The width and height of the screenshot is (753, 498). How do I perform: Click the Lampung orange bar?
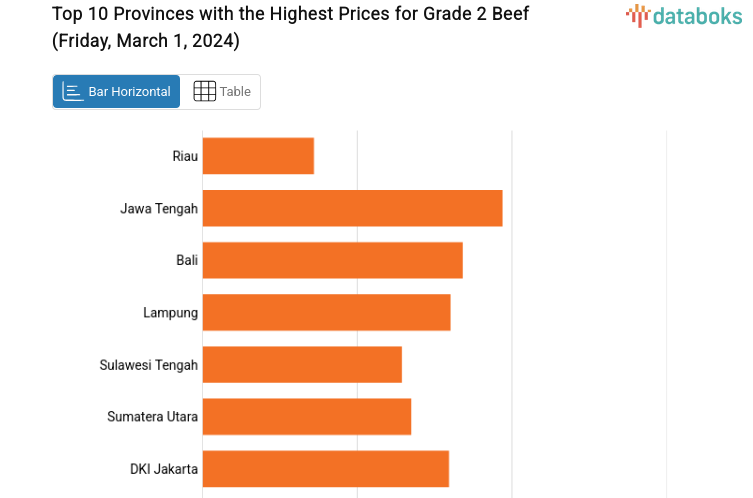[x=326, y=312]
